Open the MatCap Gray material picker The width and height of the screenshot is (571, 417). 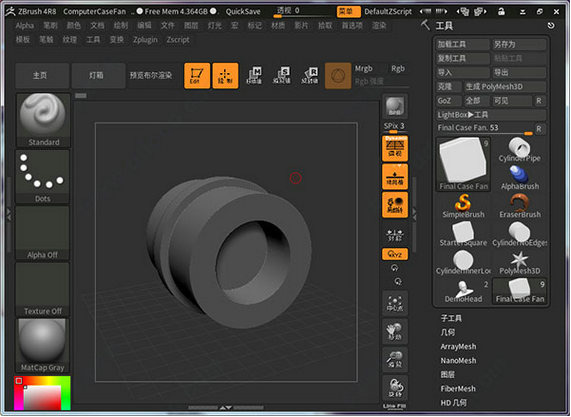pyautogui.click(x=43, y=346)
